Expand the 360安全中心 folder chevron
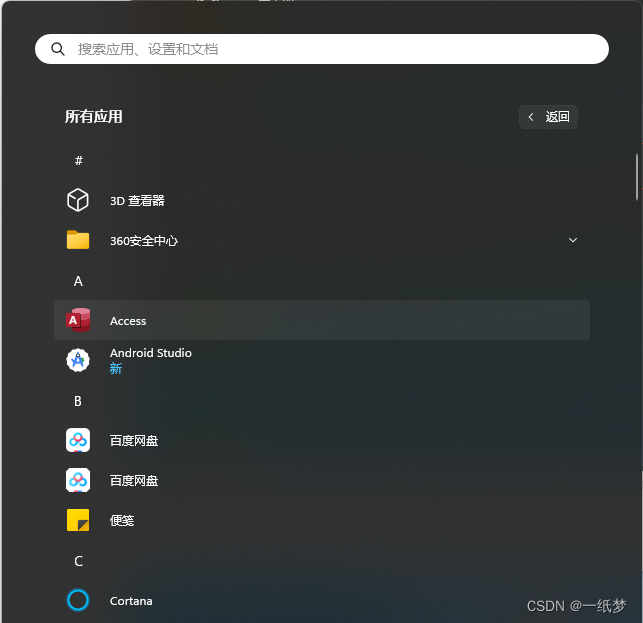Image resolution: width=643 pixels, height=623 pixels. (573, 240)
